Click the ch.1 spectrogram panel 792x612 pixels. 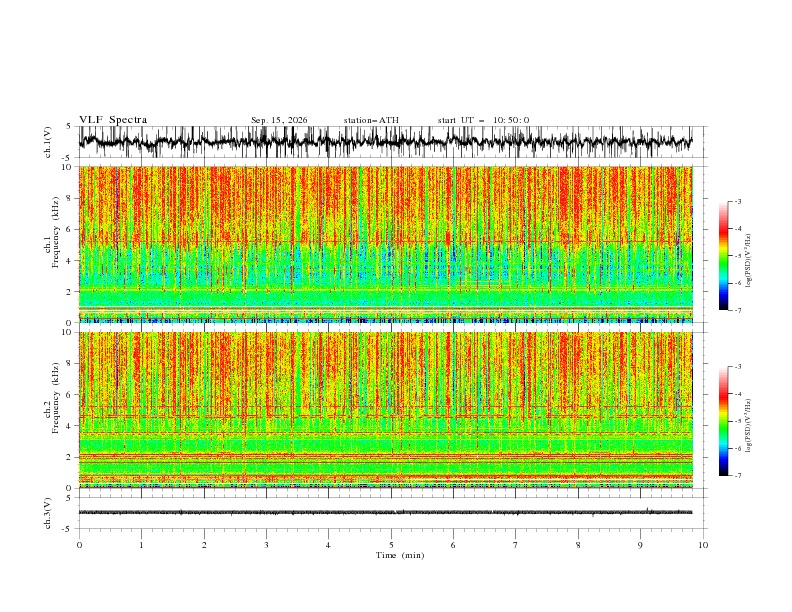[385, 244]
